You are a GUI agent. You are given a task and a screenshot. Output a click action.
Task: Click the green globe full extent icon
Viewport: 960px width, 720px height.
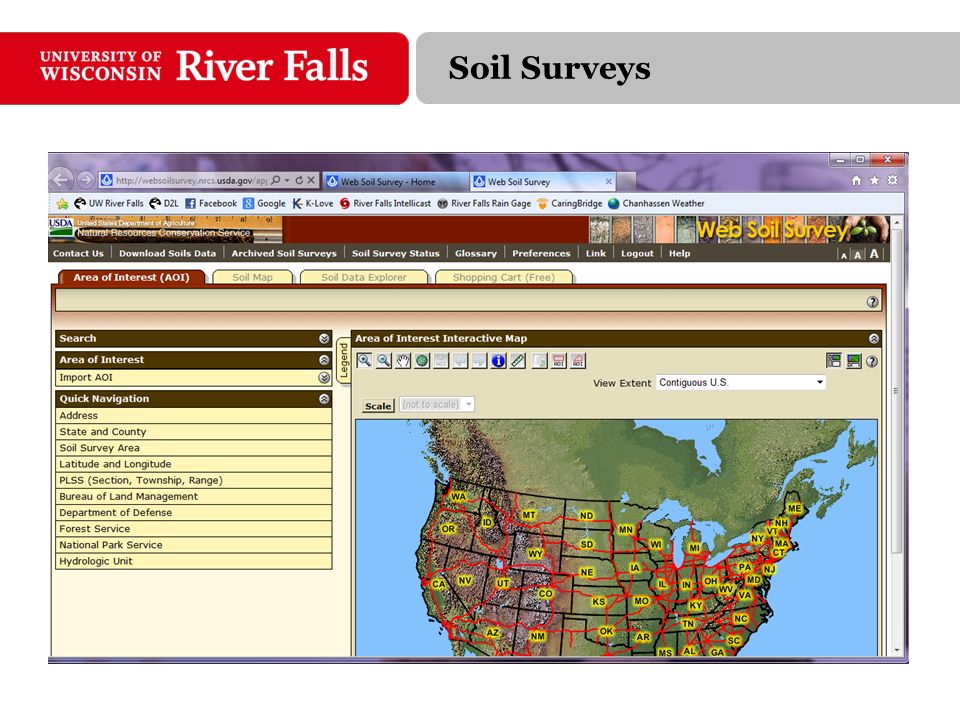(x=422, y=361)
